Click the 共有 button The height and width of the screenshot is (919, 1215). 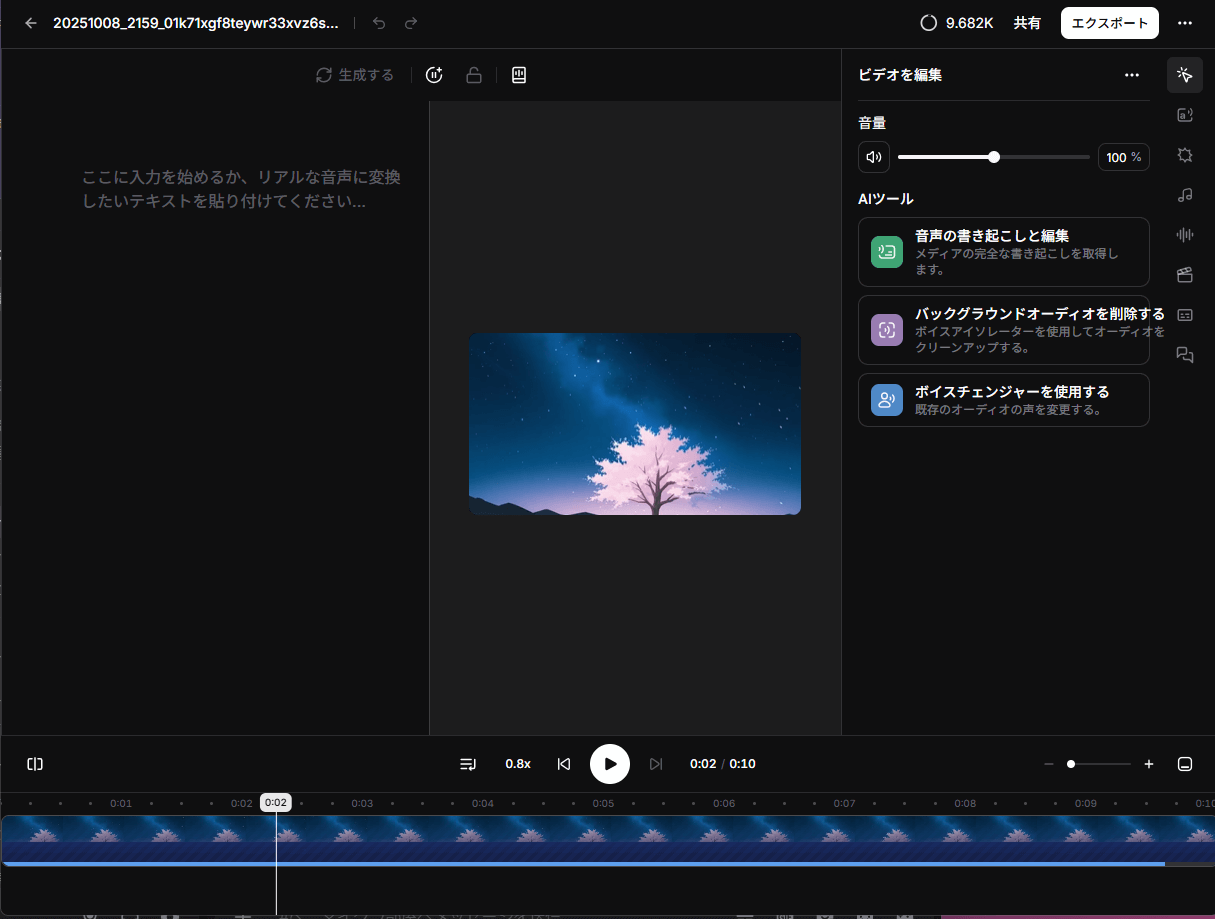[x=1027, y=23]
